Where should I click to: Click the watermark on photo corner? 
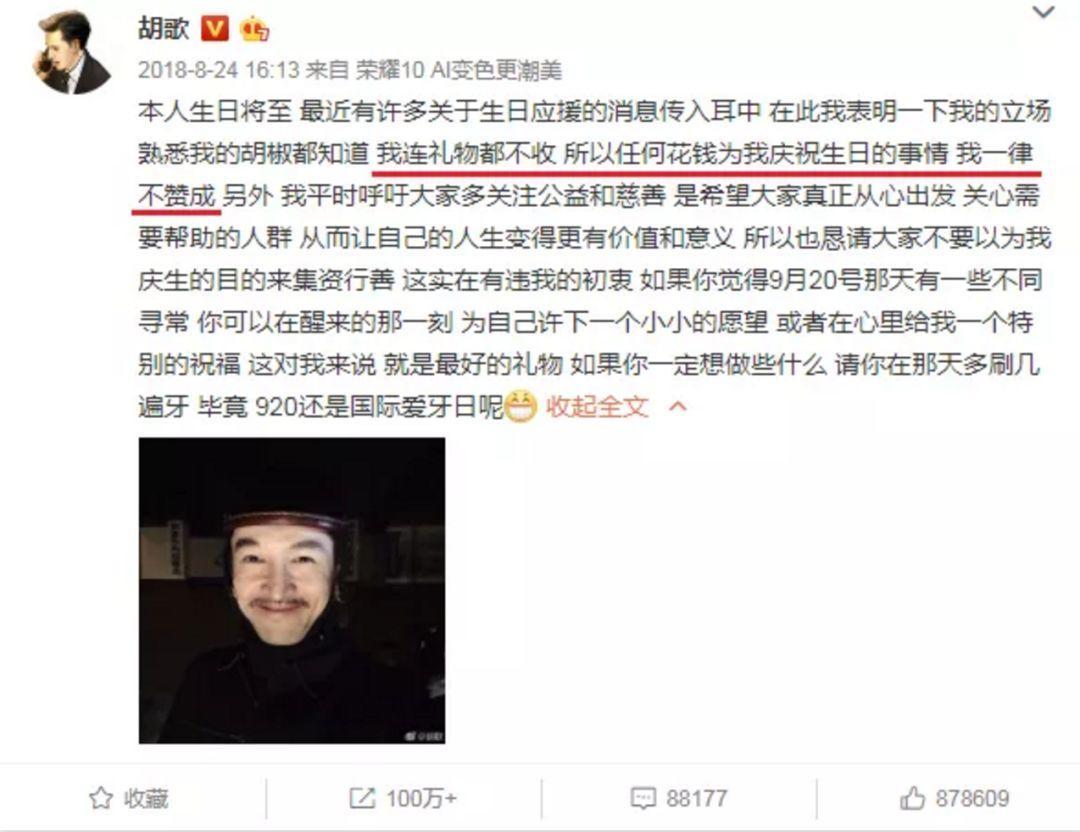(x=424, y=737)
